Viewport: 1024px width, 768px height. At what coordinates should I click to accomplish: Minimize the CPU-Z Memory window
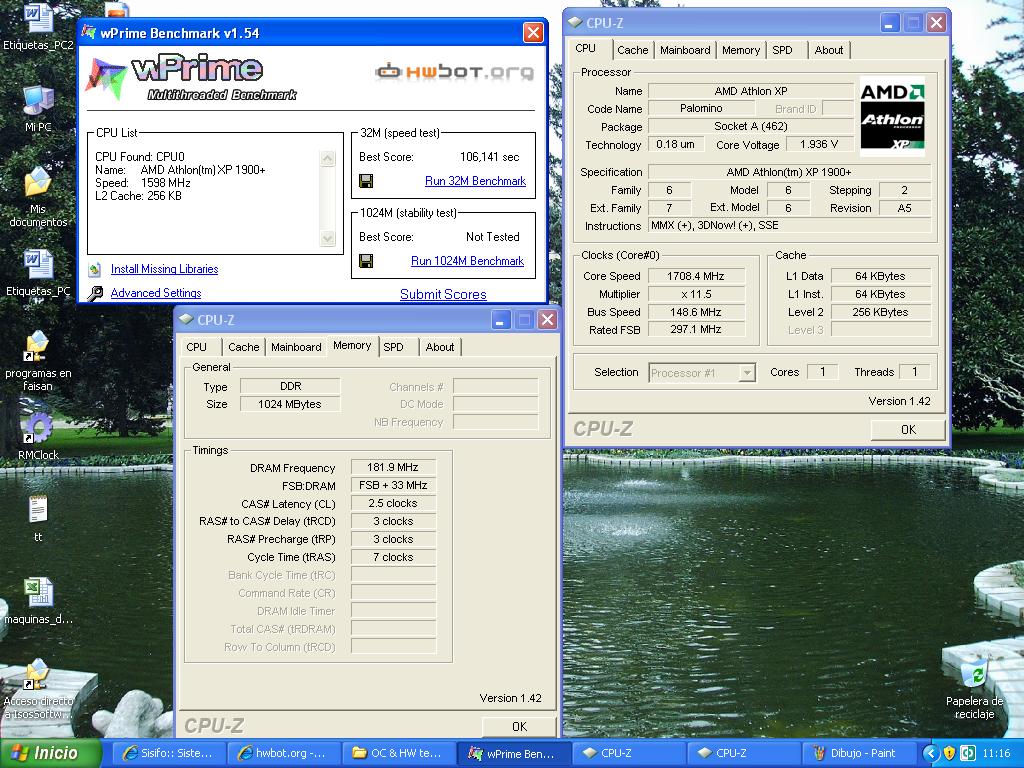[501, 320]
